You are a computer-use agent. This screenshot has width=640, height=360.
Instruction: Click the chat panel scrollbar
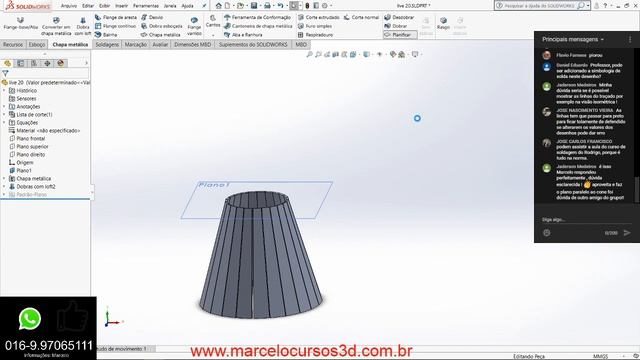click(x=636, y=189)
